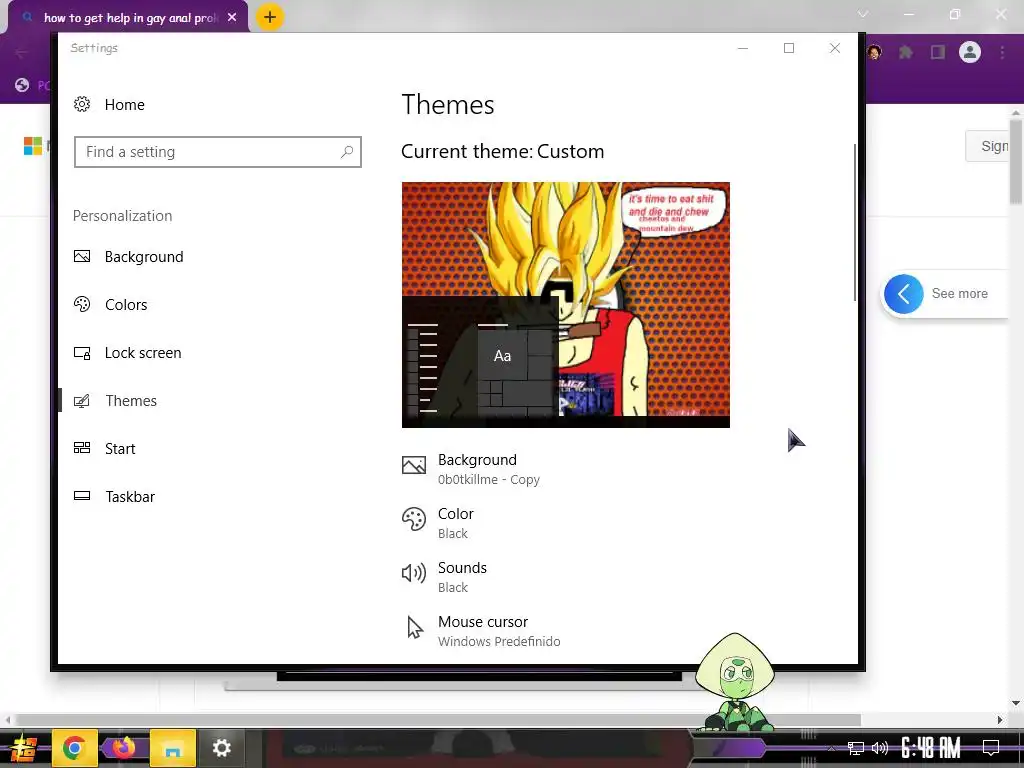Viewport: 1024px width, 768px height.
Task: Open the volume speaker icon in tray
Action: [x=880, y=748]
